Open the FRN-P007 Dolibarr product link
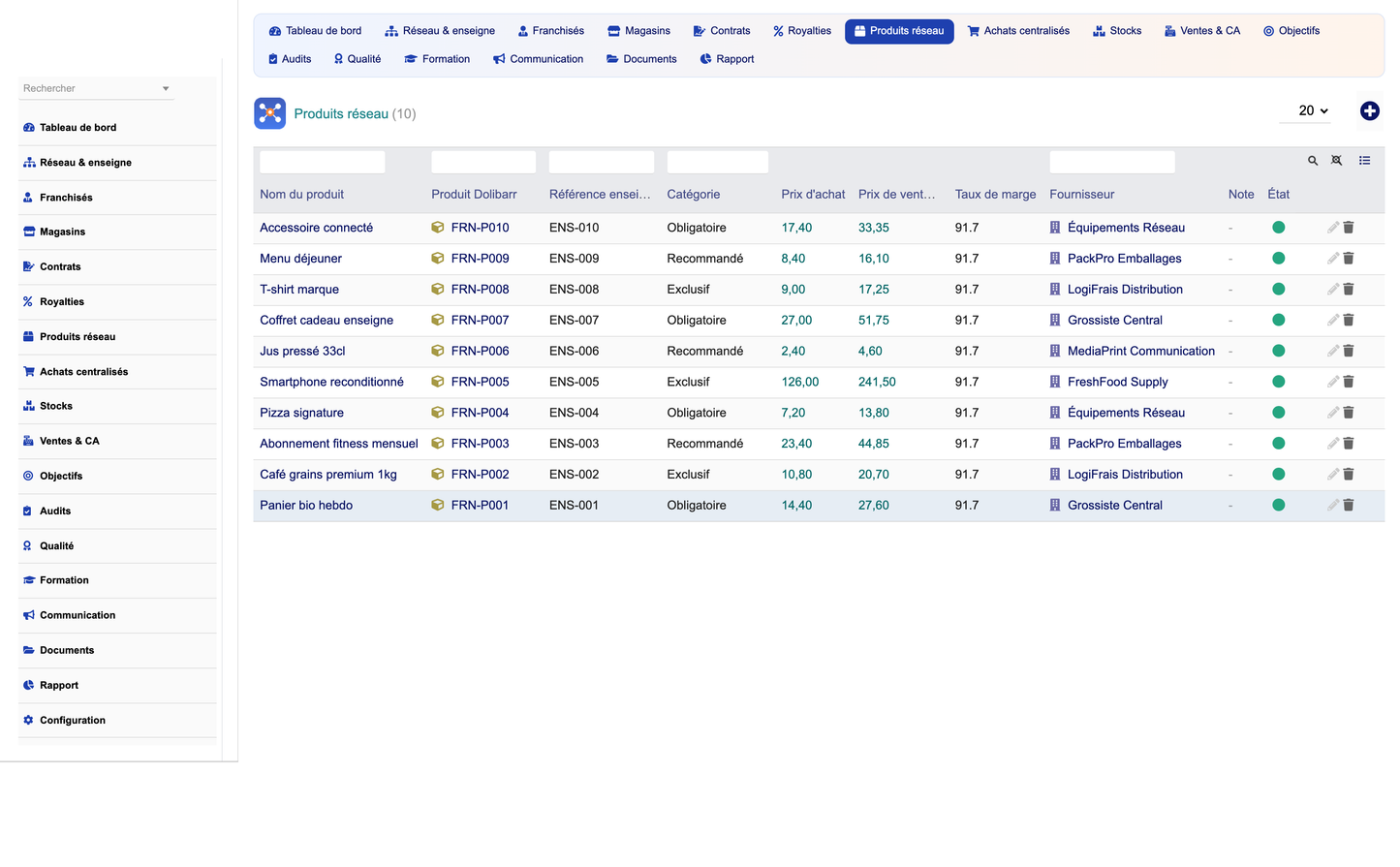The image size is (1400, 867). coord(480,321)
